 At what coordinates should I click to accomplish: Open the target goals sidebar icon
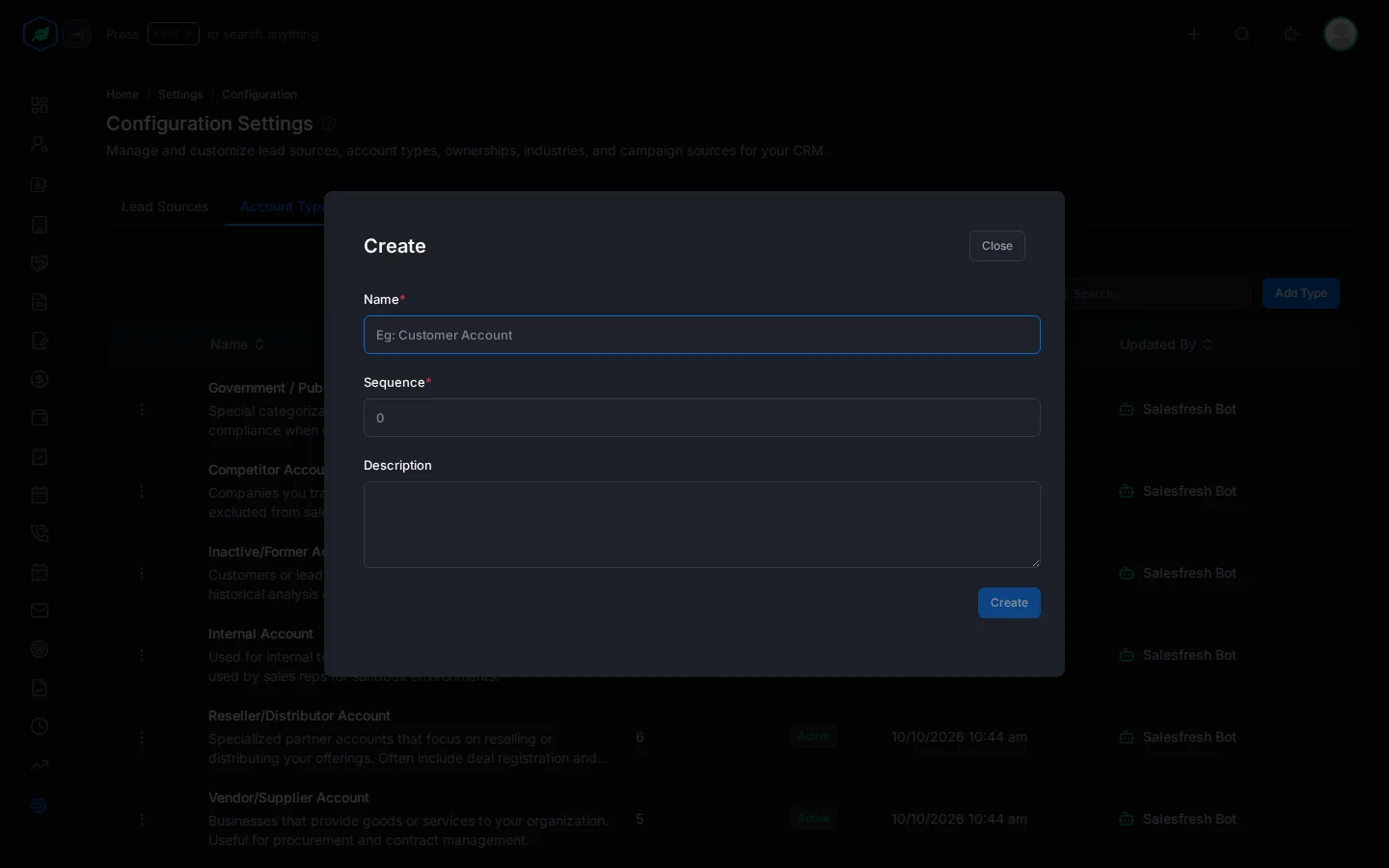tap(40, 649)
